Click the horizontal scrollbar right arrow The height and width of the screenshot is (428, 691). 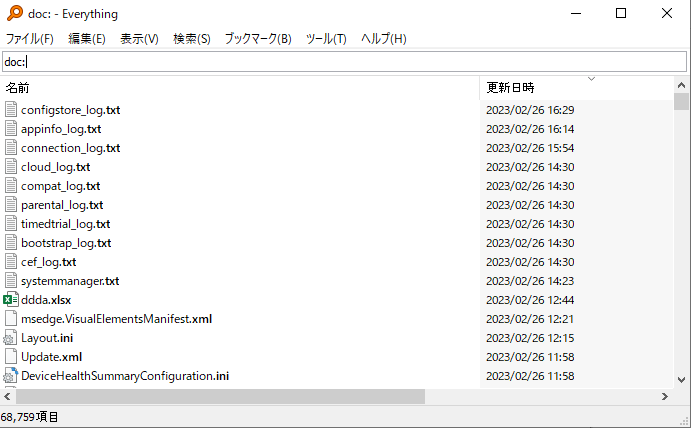coord(665,397)
